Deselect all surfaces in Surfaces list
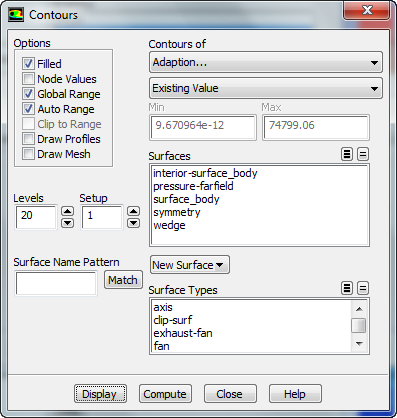 [363, 154]
